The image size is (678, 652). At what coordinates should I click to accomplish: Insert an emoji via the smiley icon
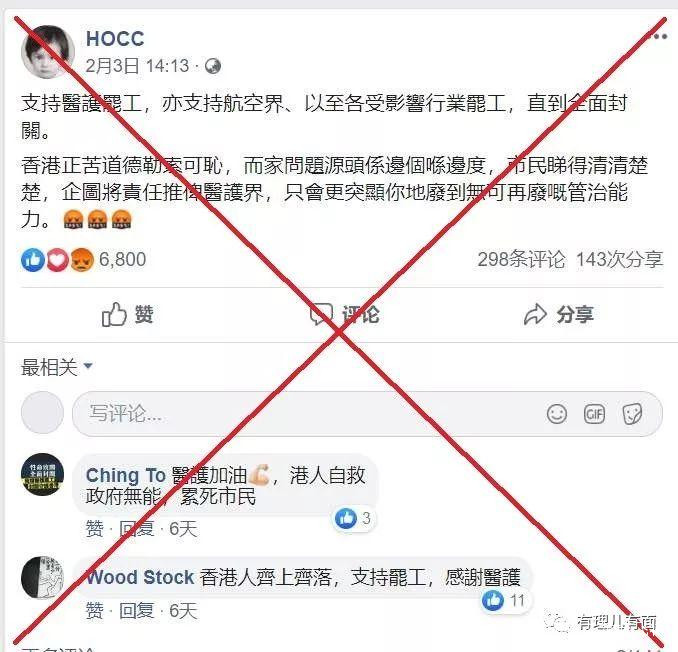(x=556, y=414)
